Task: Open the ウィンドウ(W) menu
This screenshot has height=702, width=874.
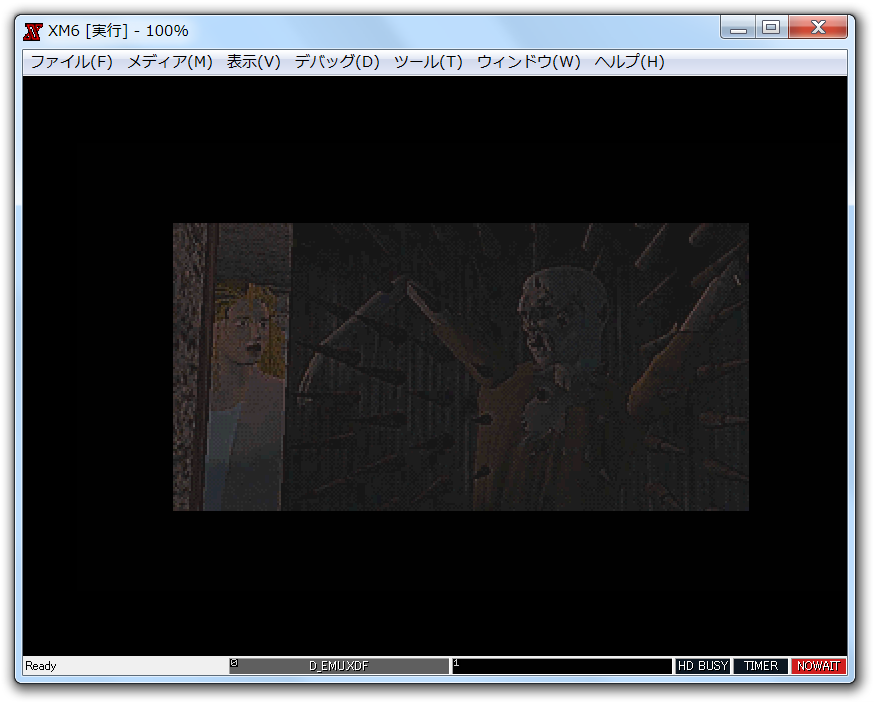Action: 528,61
